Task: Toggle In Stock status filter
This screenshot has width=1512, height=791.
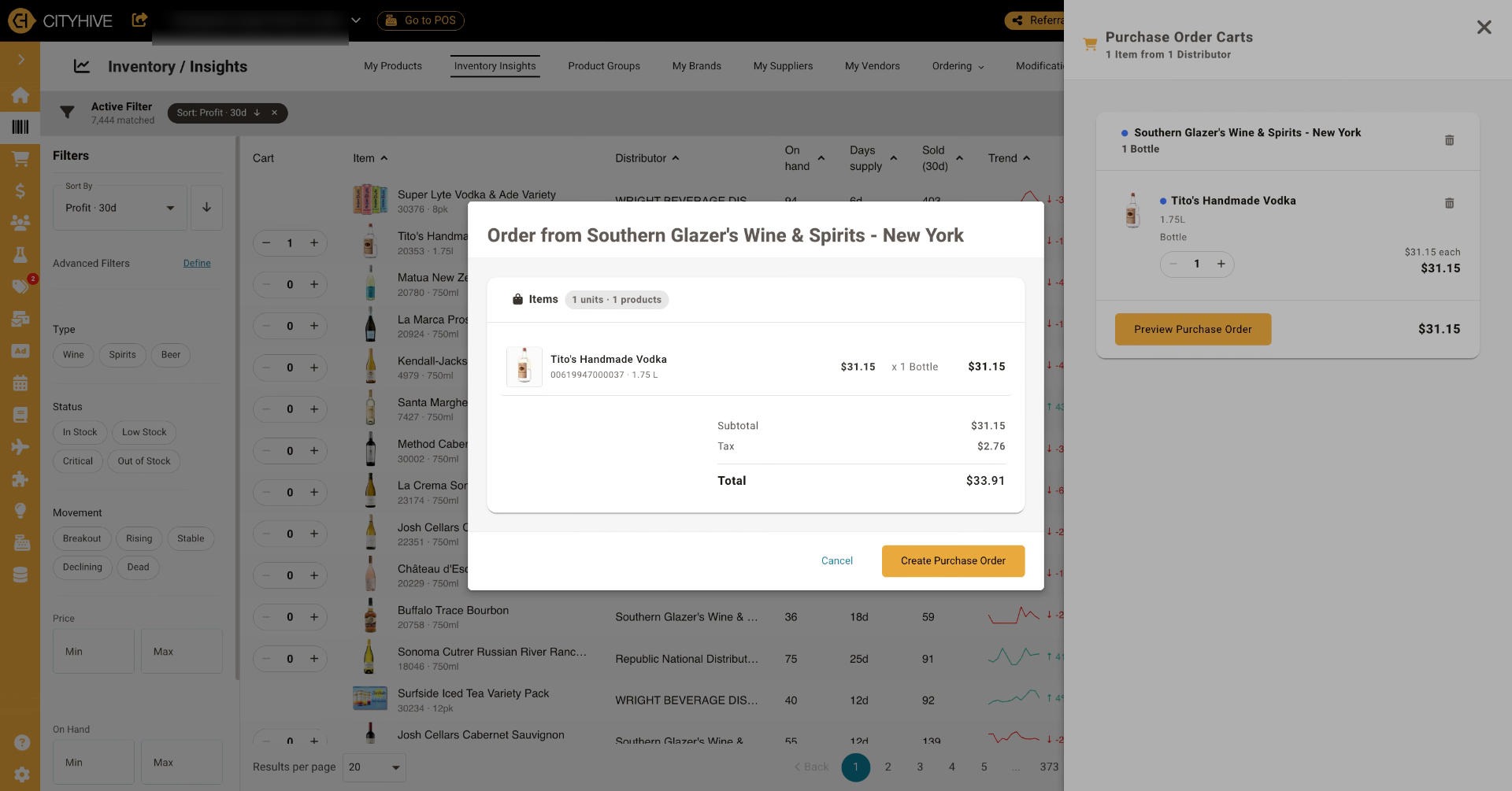Action: click(x=80, y=432)
